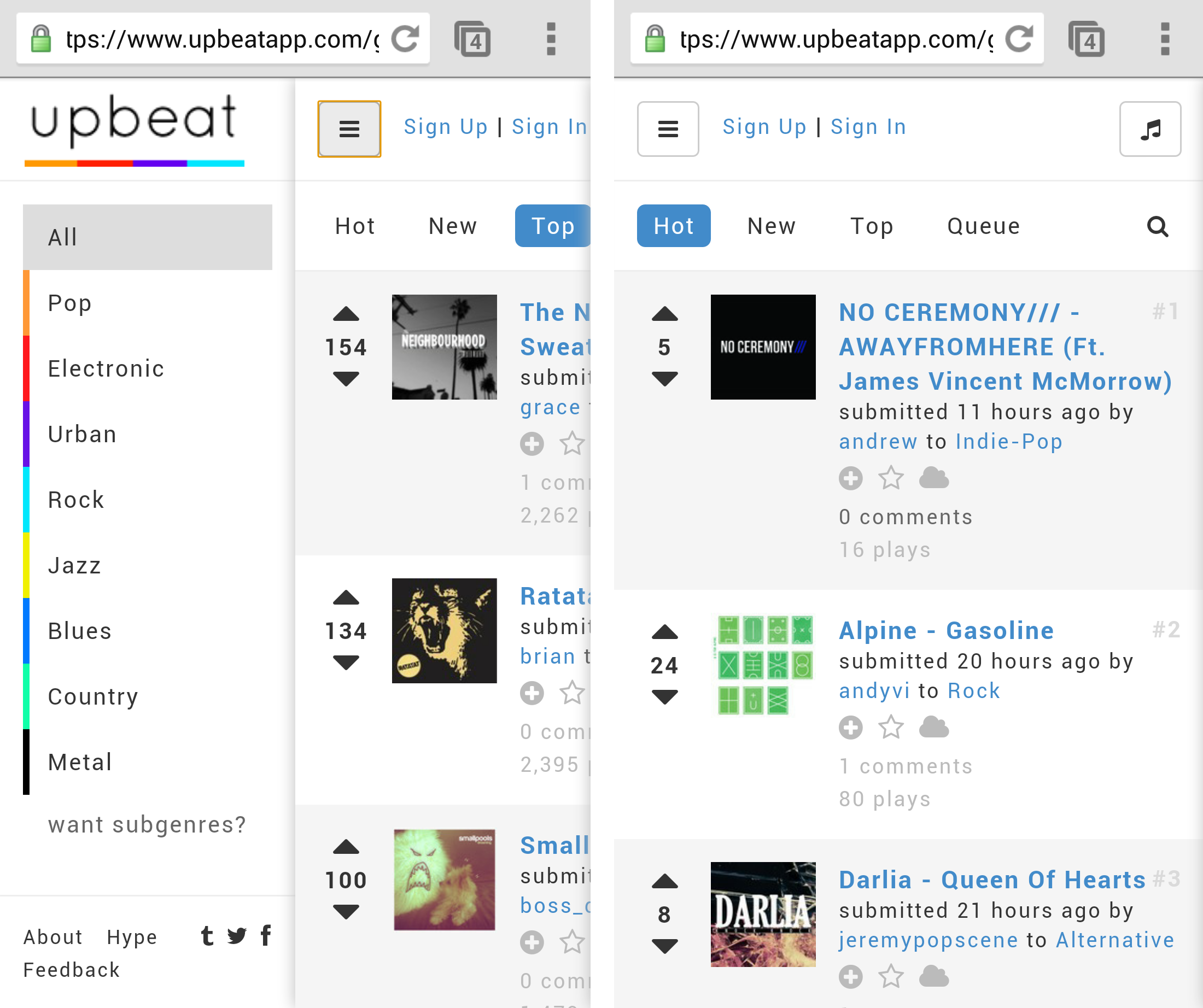Select the Blues genre
This screenshot has width=1203, height=1008.
147,631
